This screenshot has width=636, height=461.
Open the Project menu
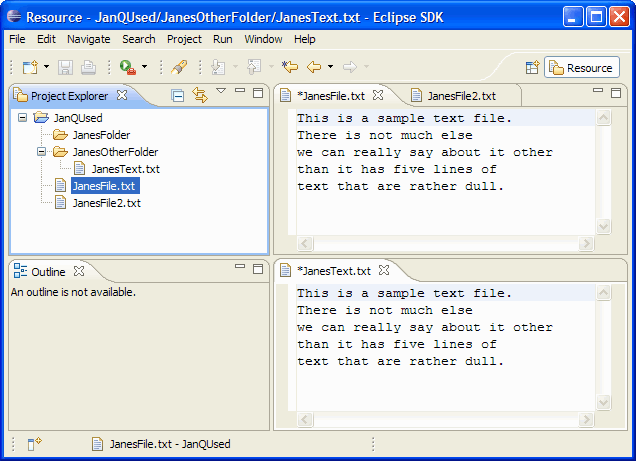tap(184, 39)
